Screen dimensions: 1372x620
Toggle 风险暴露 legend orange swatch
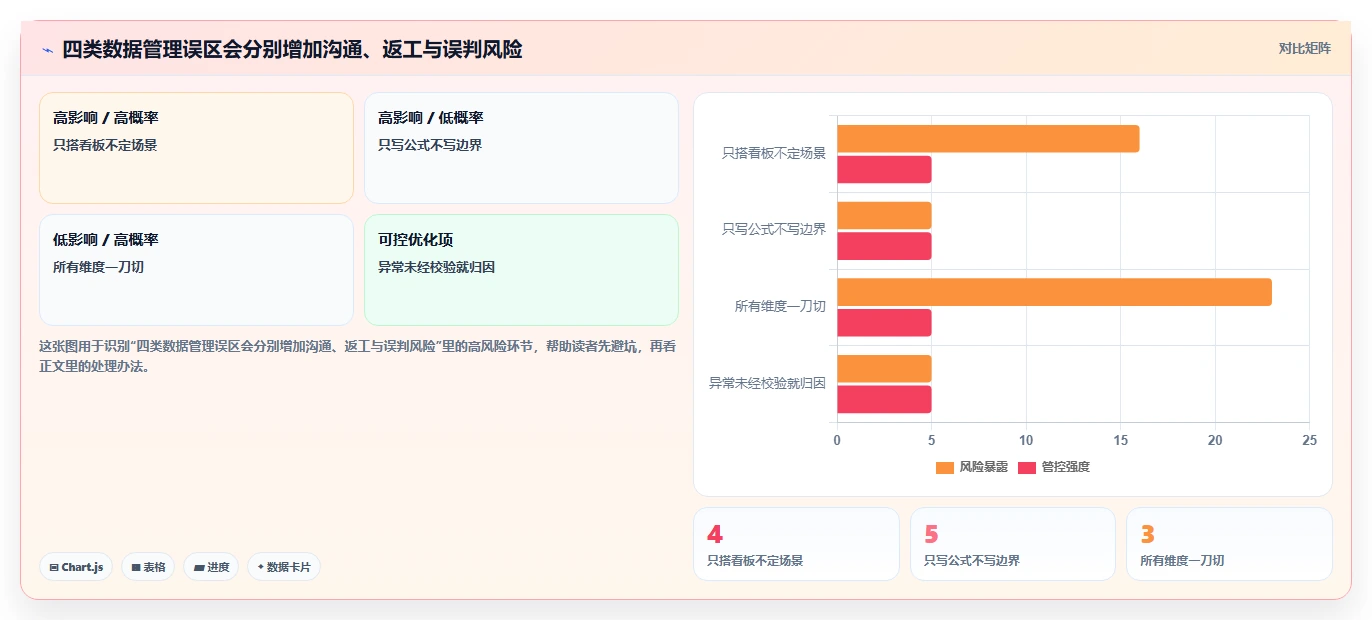tap(945, 468)
